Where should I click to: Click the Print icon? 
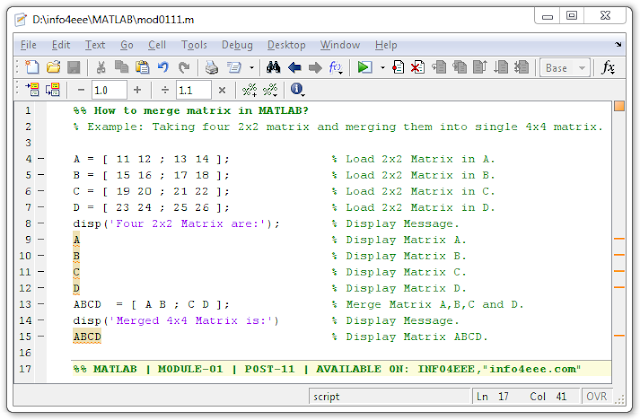211,67
